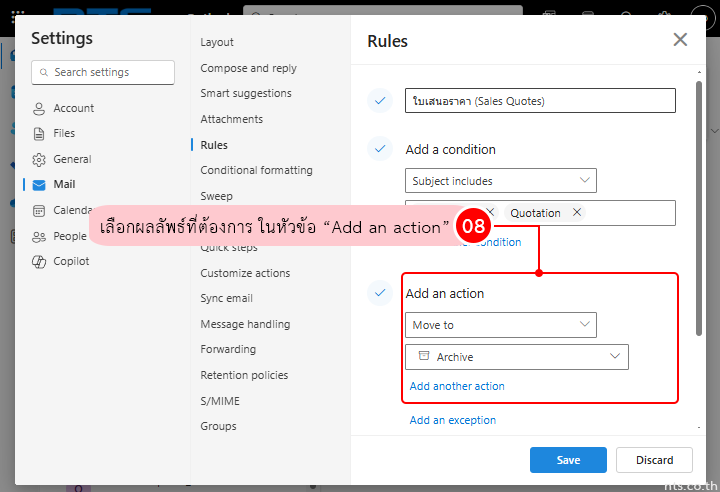Viewport: 720px width, 492px height.
Task: Click the Copilot icon in sidebar
Action: (x=39, y=262)
